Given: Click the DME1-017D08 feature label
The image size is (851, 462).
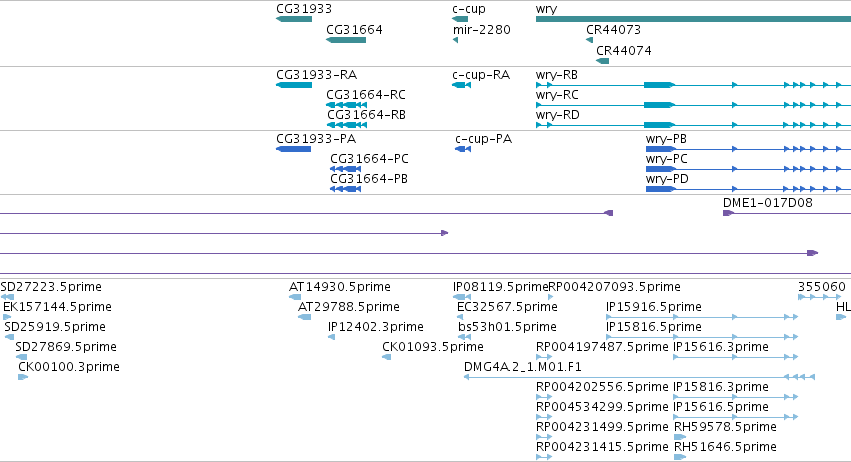Looking at the screenshot, I should tap(767, 203).
